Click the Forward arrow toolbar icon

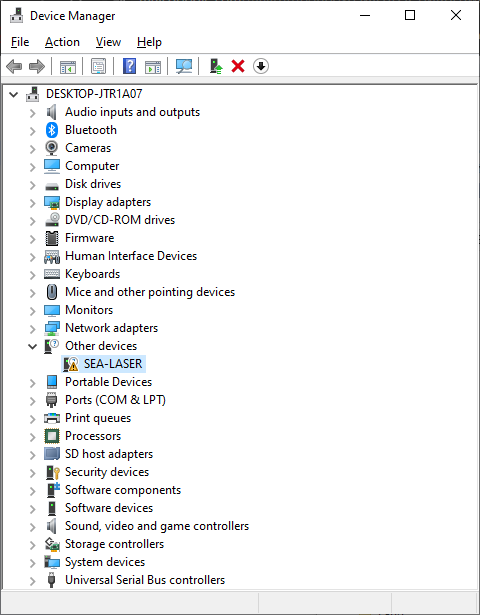pyautogui.click(x=37, y=66)
